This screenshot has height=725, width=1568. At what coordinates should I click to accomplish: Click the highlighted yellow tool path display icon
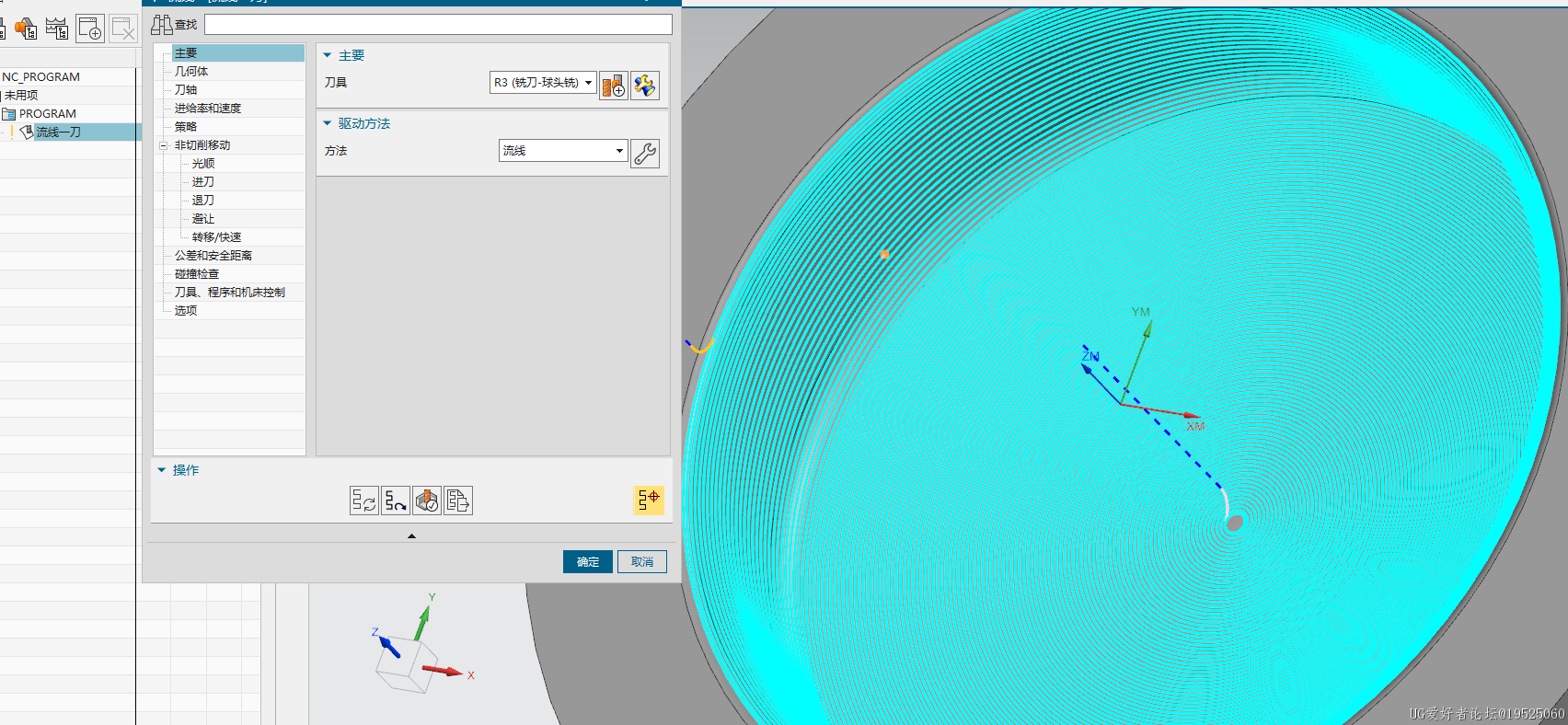point(649,500)
